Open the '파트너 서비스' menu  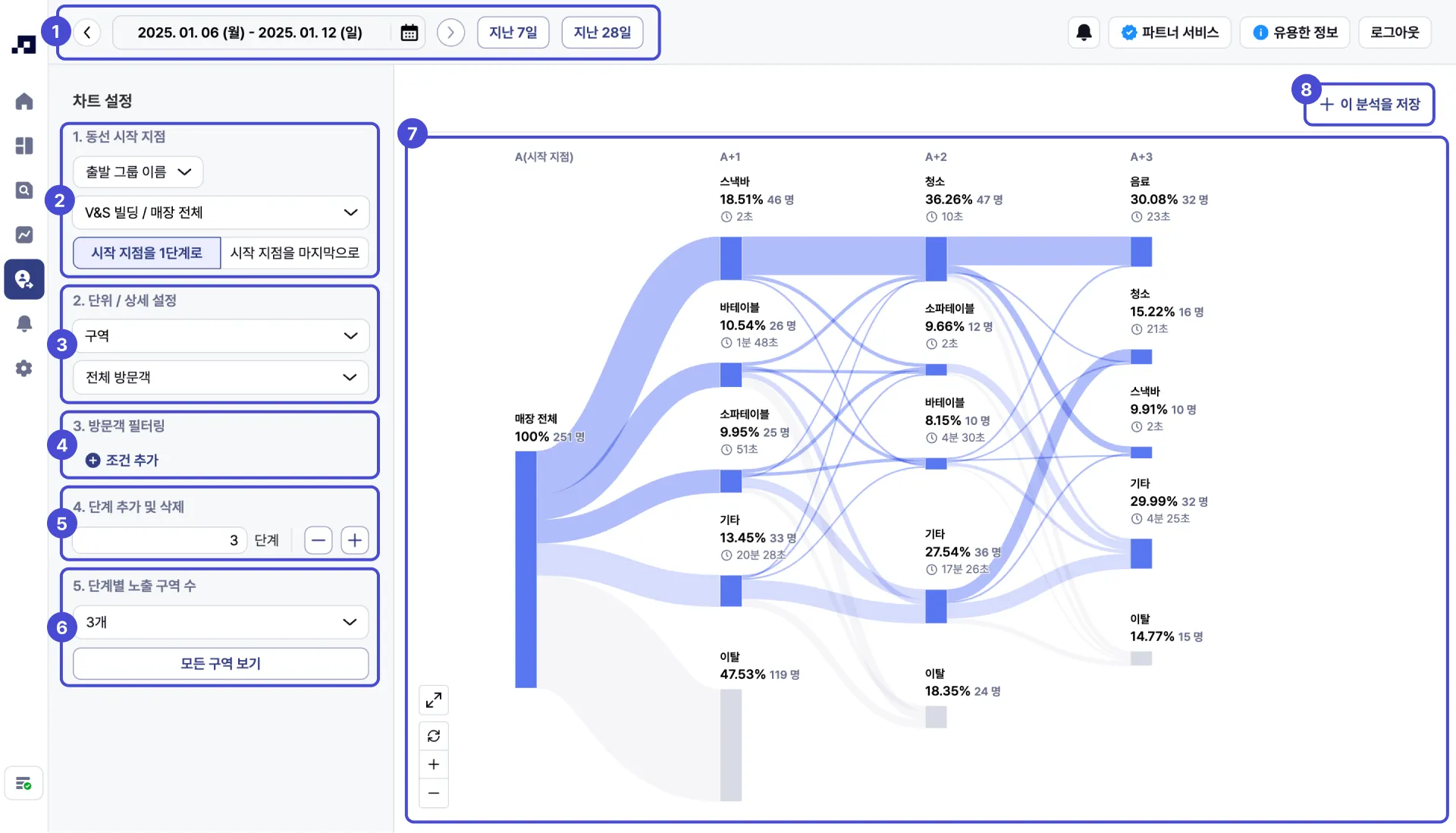pyautogui.click(x=1169, y=33)
